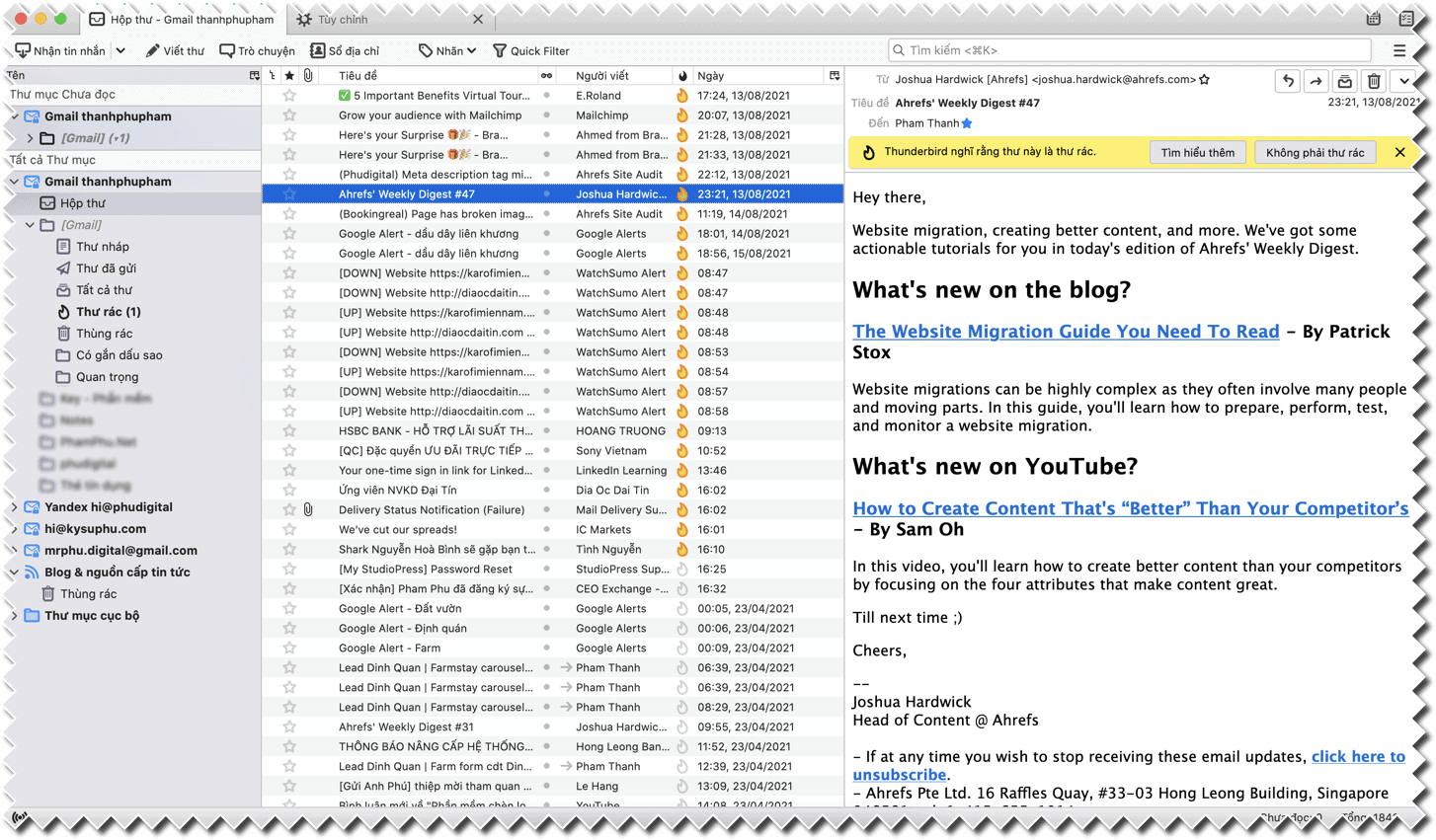Click thread column header icon
Screen dimensions: 1436x840
pyautogui.click(x=271, y=76)
